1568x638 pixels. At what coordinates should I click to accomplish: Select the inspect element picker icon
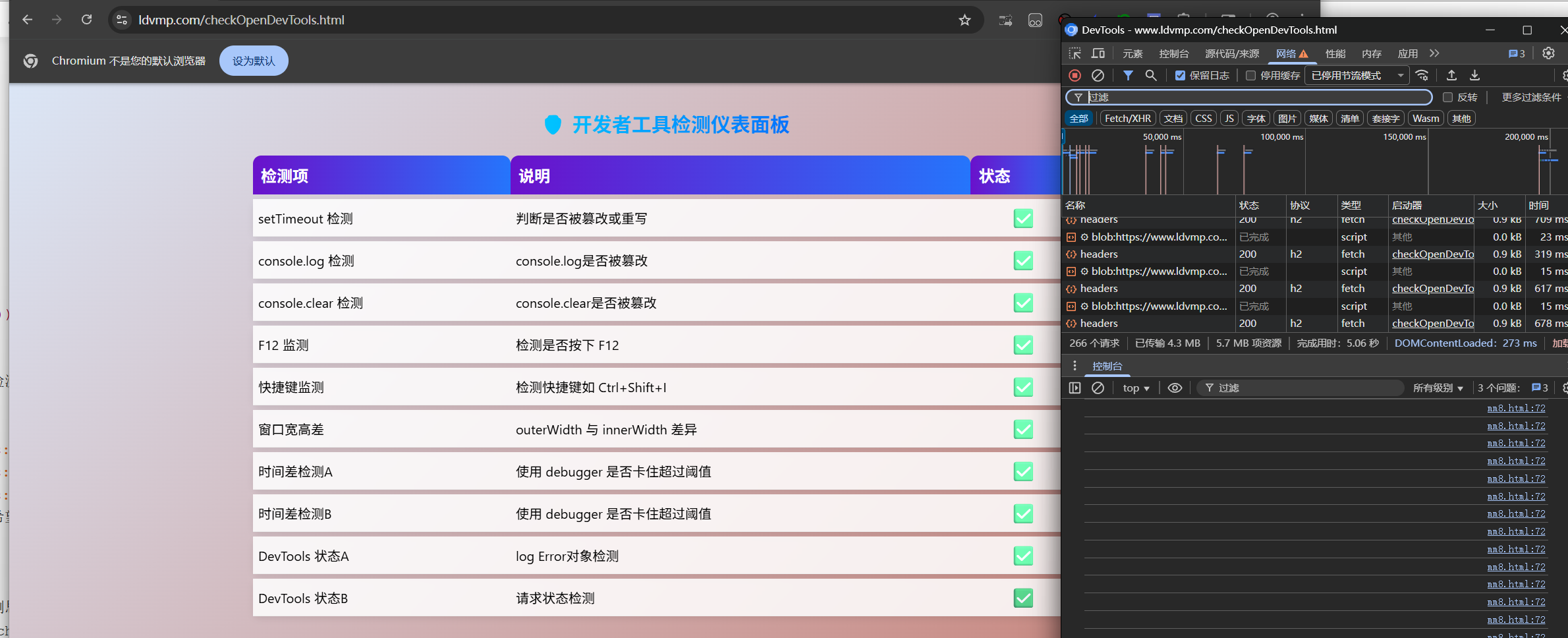(1075, 53)
